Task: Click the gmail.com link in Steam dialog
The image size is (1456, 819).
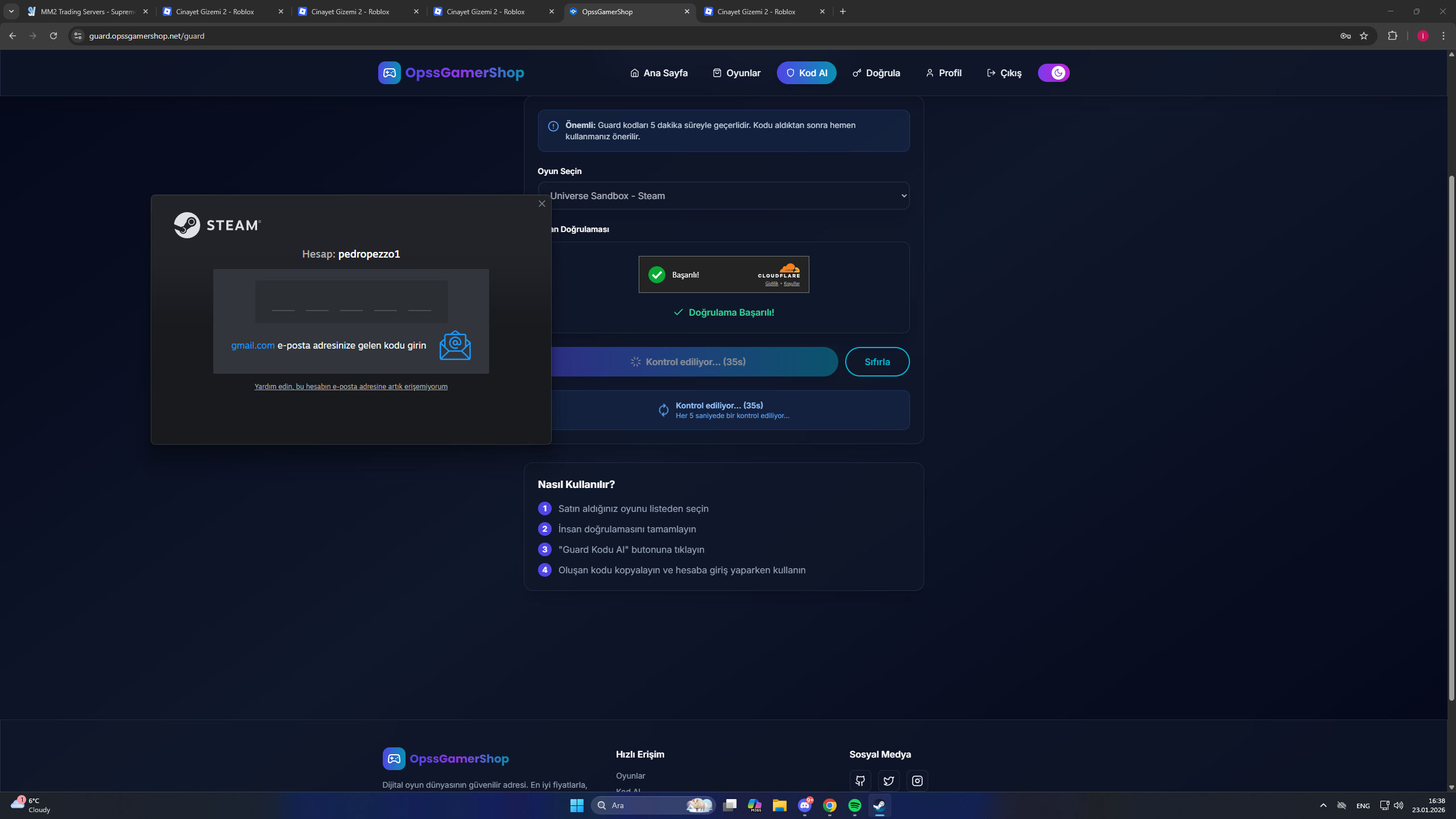Action: [253, 345]
